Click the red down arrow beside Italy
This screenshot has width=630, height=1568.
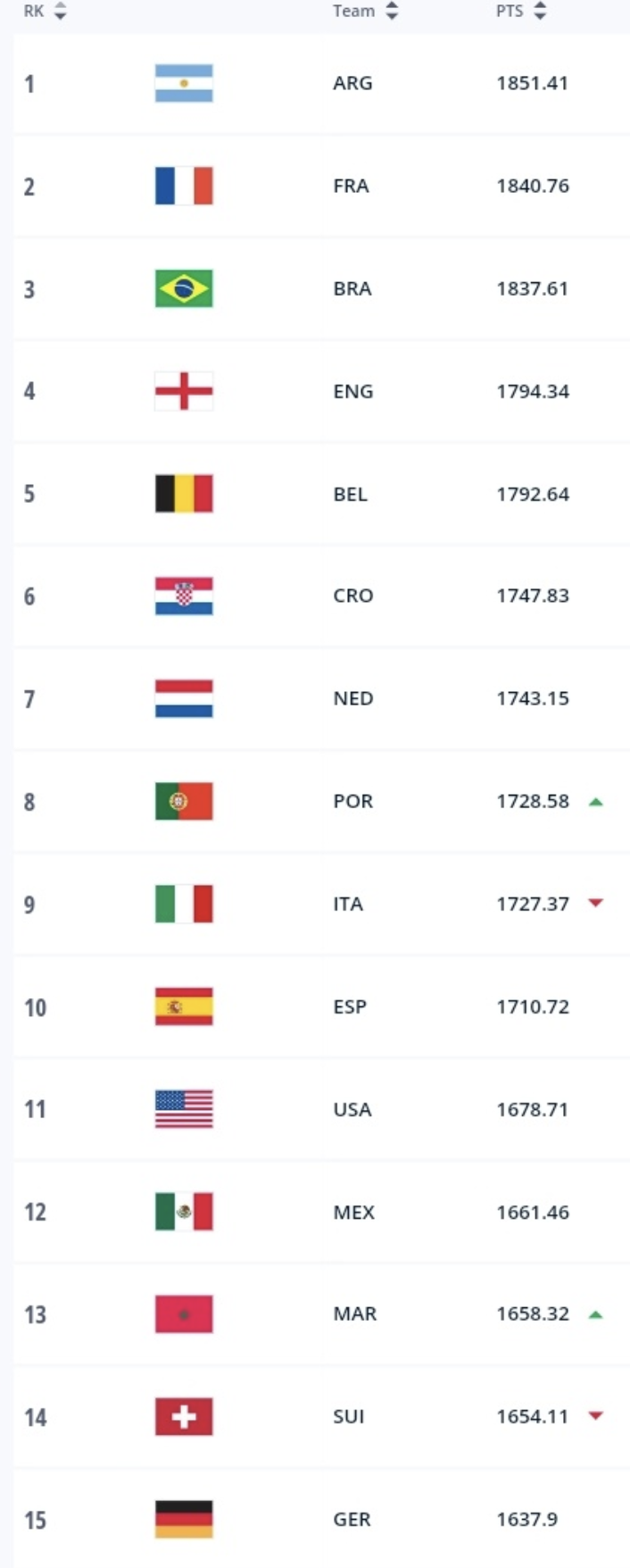596,904
